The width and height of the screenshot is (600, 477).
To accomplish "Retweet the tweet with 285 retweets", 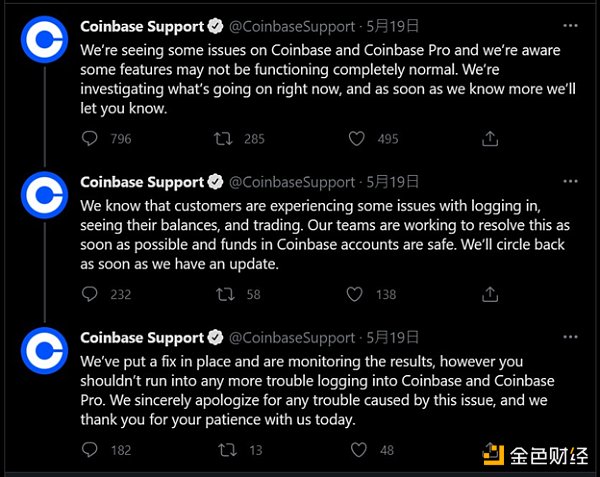I will click(x=224, y=139).
